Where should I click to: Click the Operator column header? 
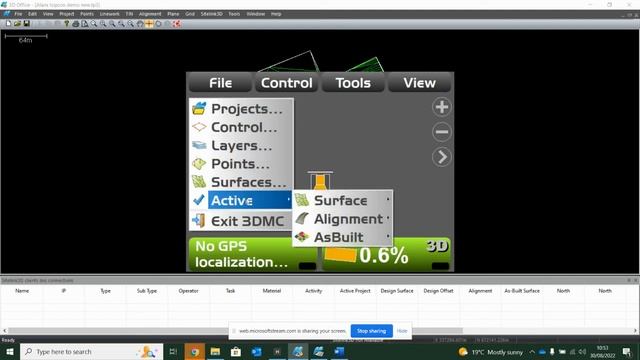pyautogui.click(x=189, y=291)
